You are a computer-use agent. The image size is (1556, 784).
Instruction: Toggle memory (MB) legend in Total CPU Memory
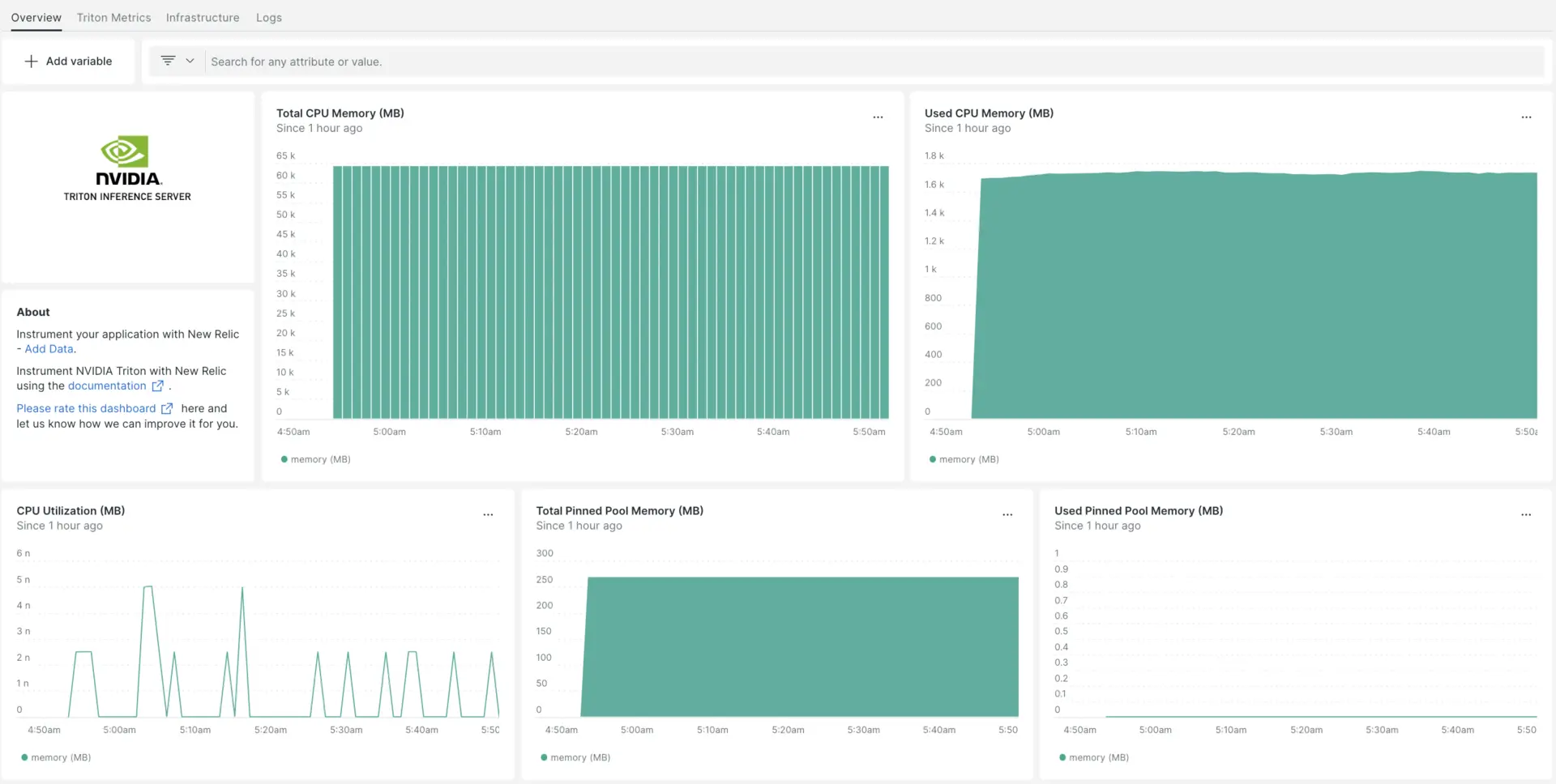tap(315, 459)
